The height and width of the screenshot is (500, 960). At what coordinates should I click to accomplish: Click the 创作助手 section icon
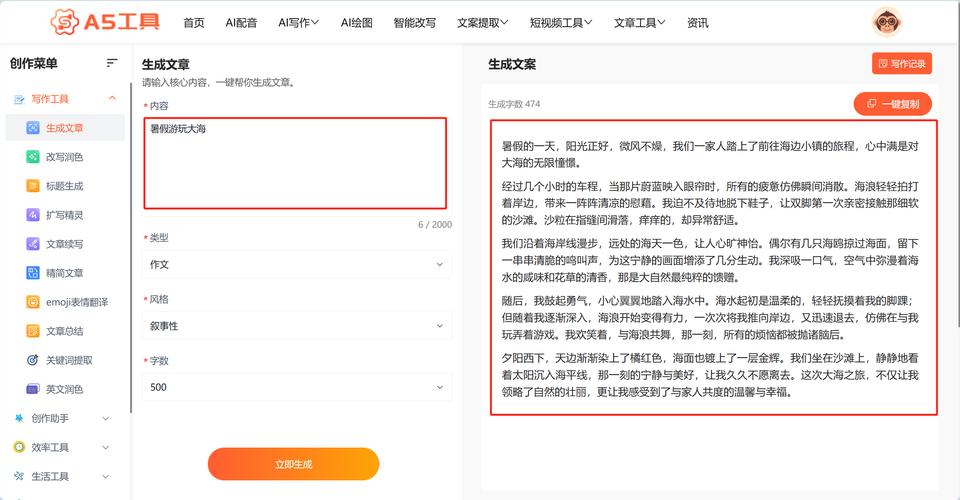(x=19, y=419)
